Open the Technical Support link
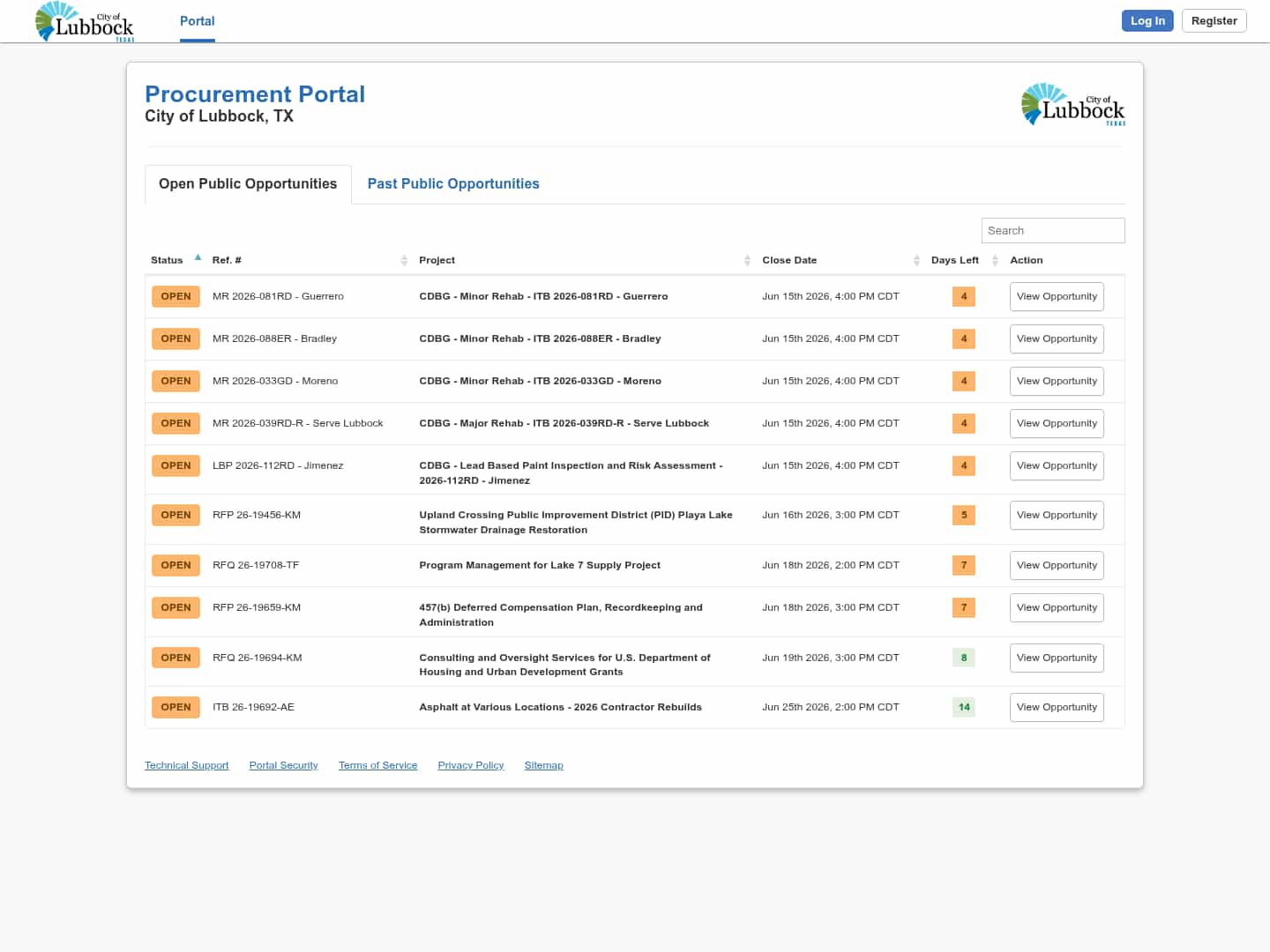The image size is (1270, 952). 187,765
